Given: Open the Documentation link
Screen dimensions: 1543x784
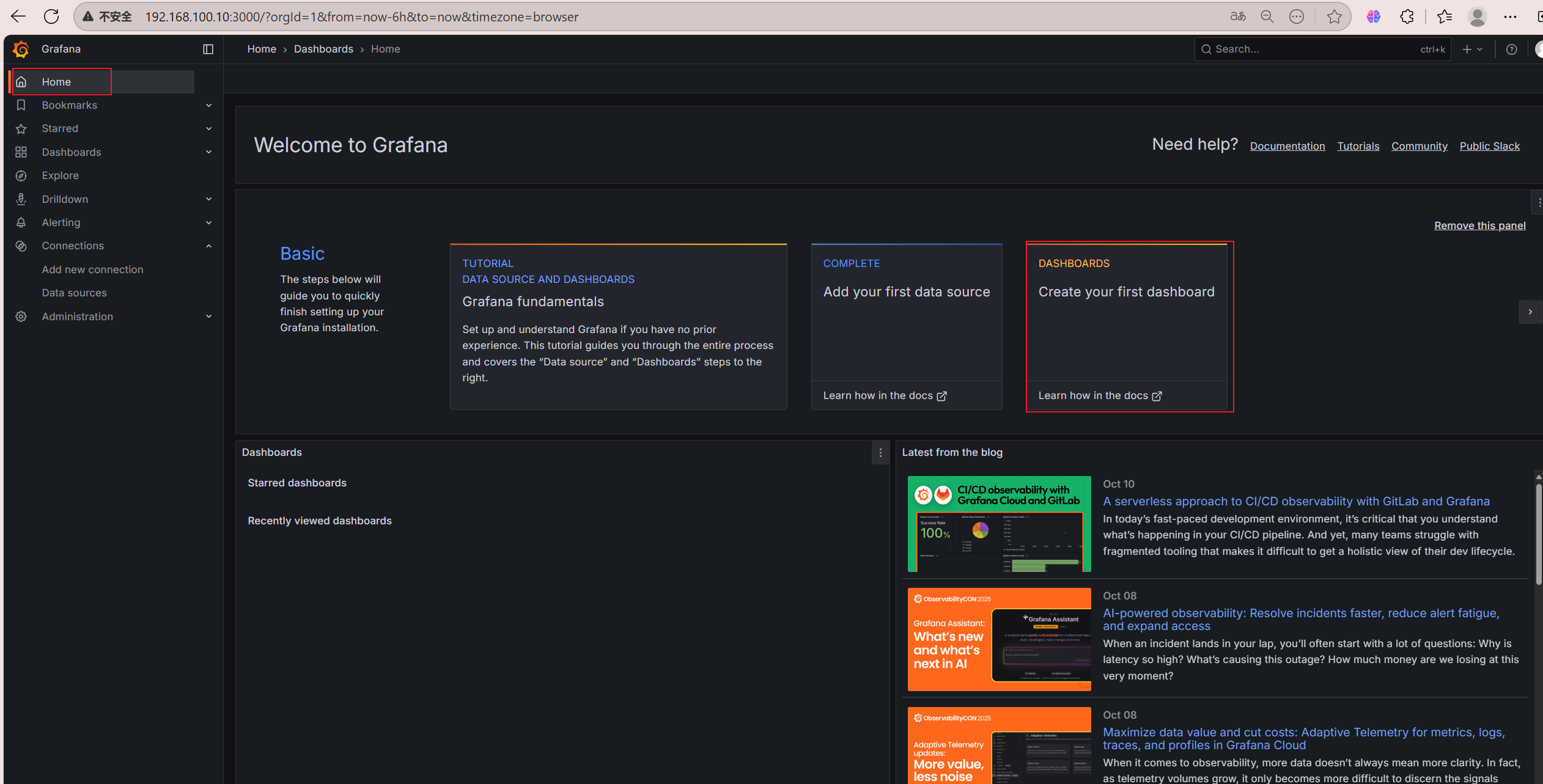Looking at the screenshot, I should [x=1287, y=146].
